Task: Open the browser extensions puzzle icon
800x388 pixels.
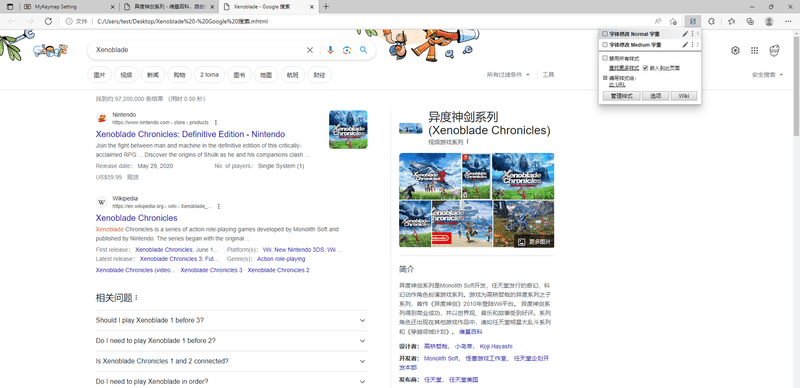Action: coord(711,21)
